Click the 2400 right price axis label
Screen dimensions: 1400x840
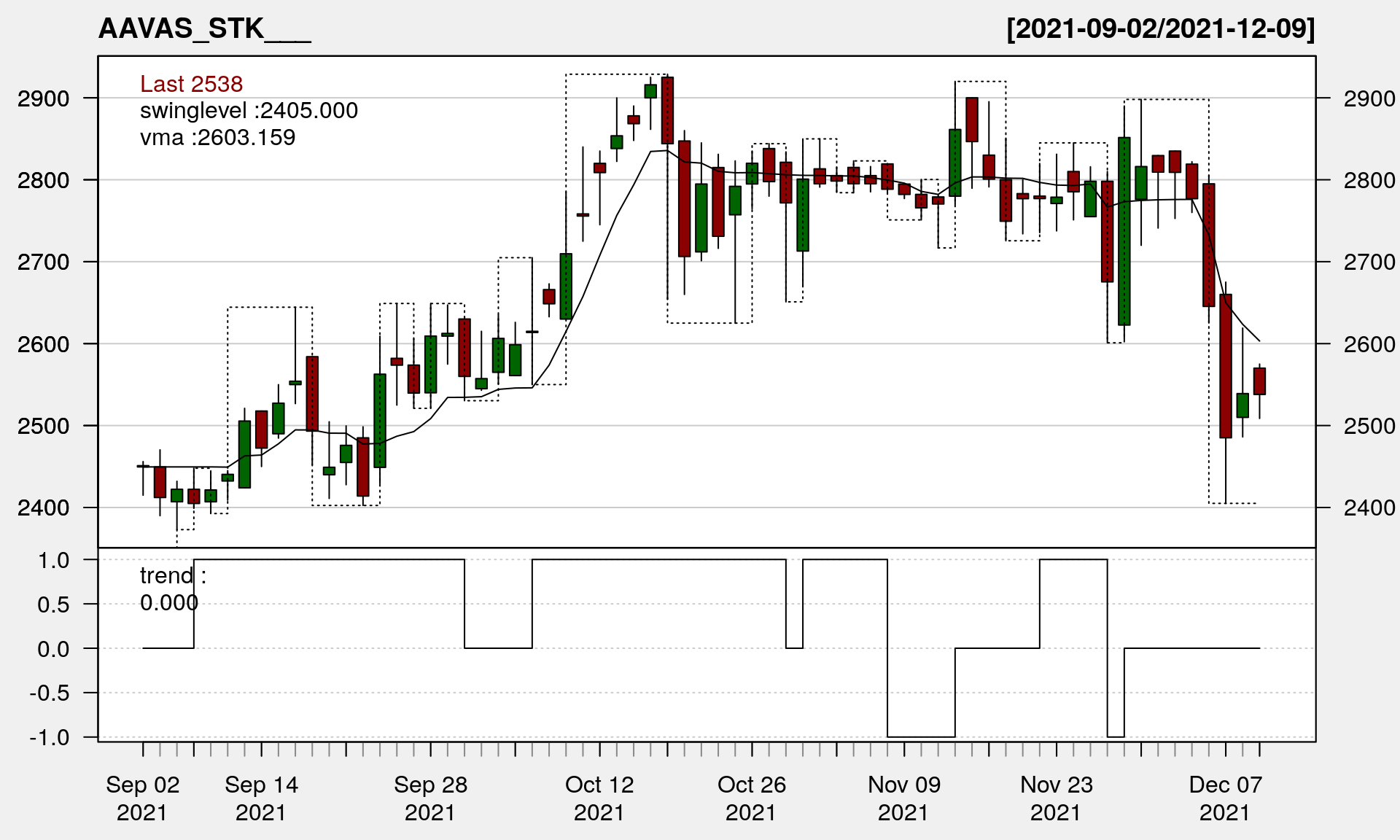(x=1369, y=507)
